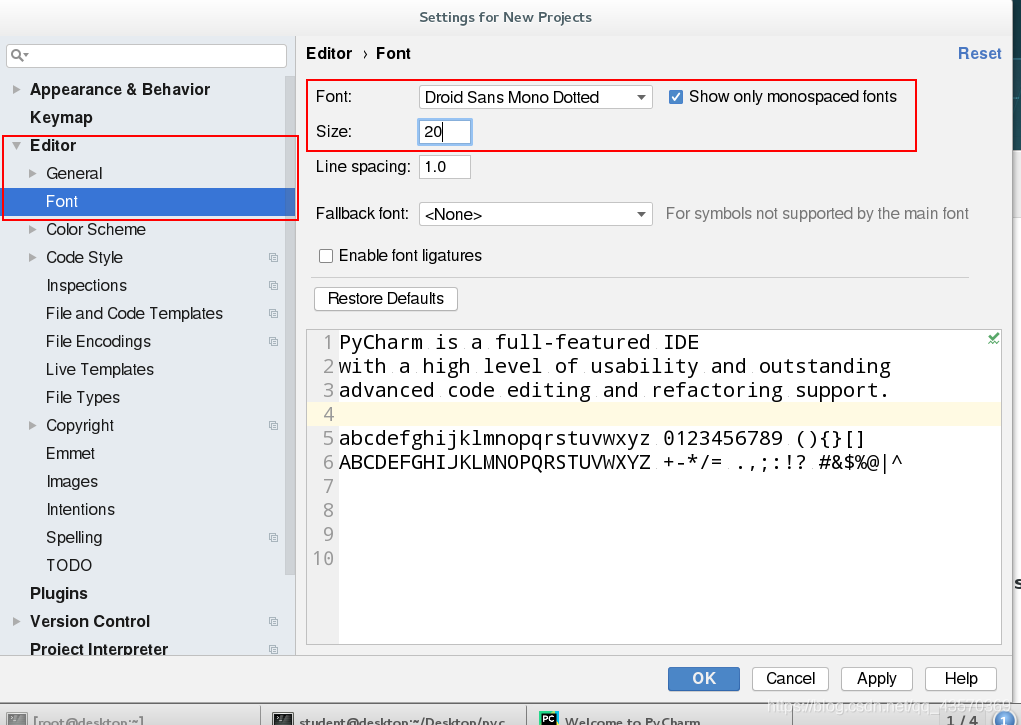Expand the Color Scheme node
1021x725 pixels.
pyautogui.click(x=33, y=229)
